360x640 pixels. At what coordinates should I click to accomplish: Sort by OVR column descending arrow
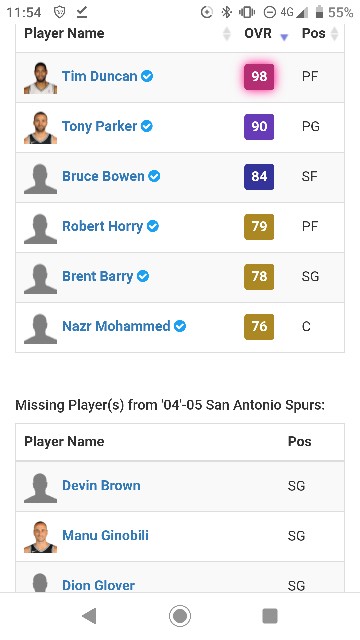point(284,37)
